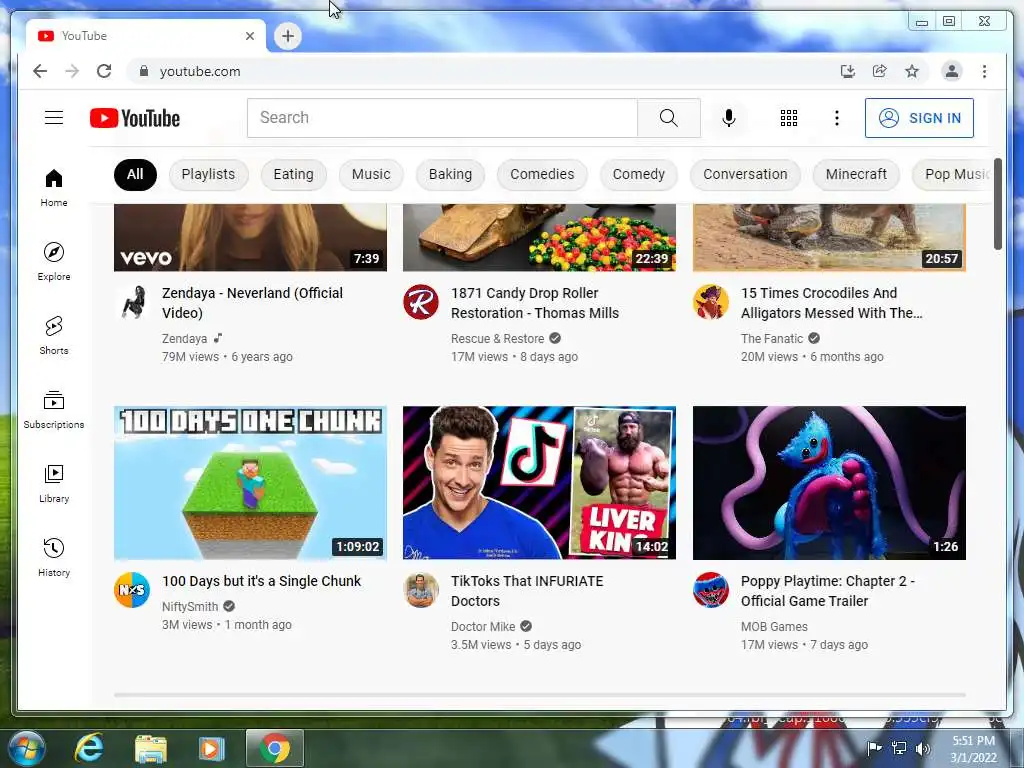Screen dimensions: 1024x768
Task: Play the 100 Days One Chunk thumbnail
Action: pos(250,483)
